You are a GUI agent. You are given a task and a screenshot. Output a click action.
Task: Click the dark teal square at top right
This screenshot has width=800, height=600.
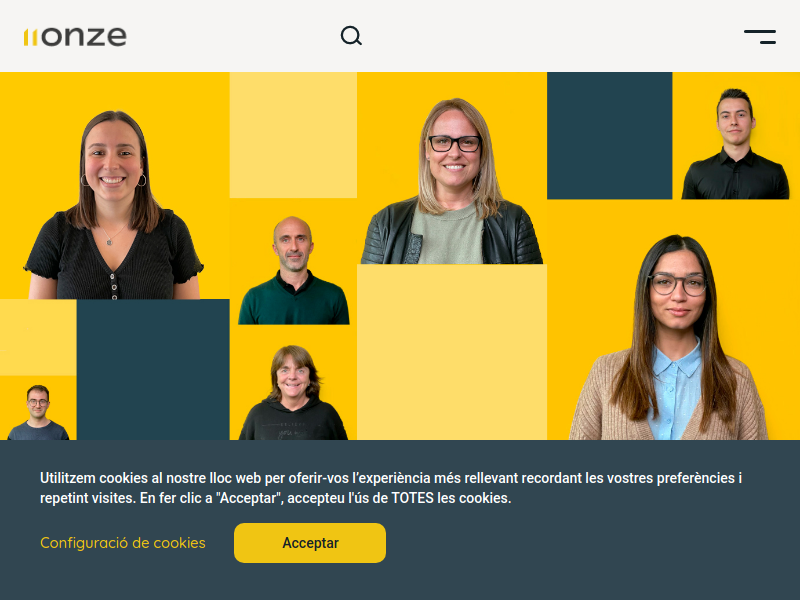[610, 135]
